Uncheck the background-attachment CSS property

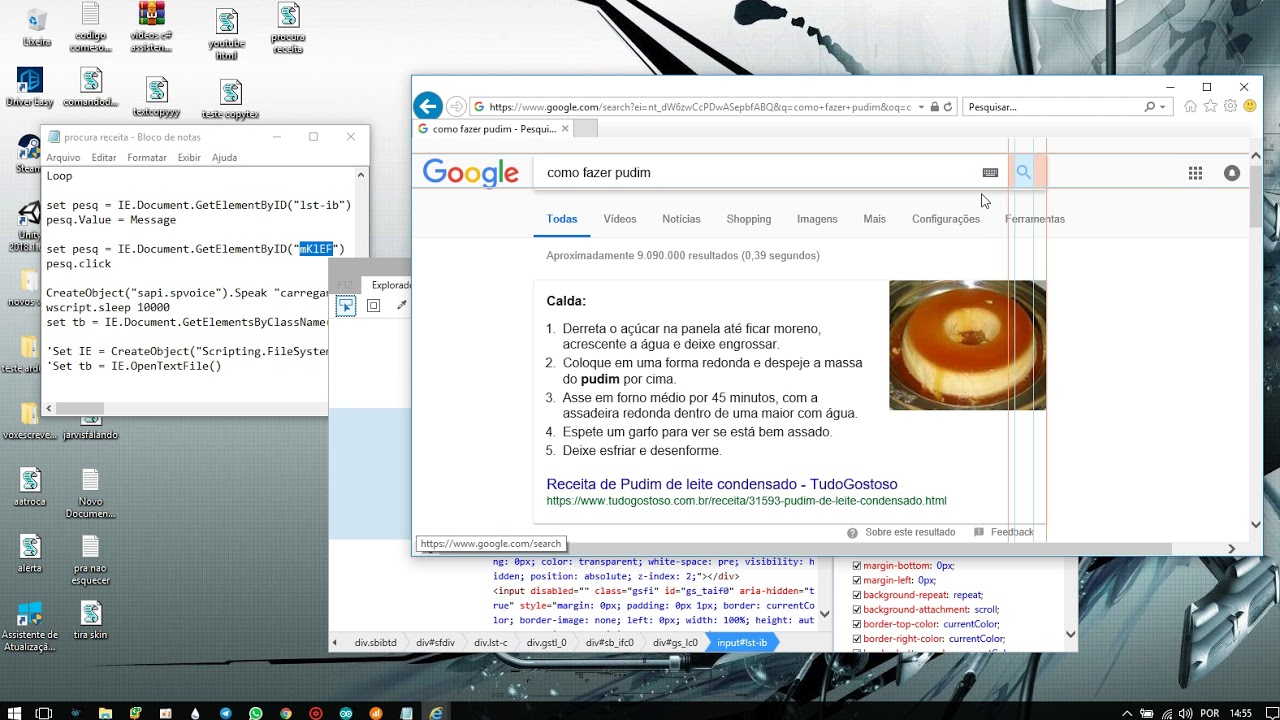(x=856, y=609)
